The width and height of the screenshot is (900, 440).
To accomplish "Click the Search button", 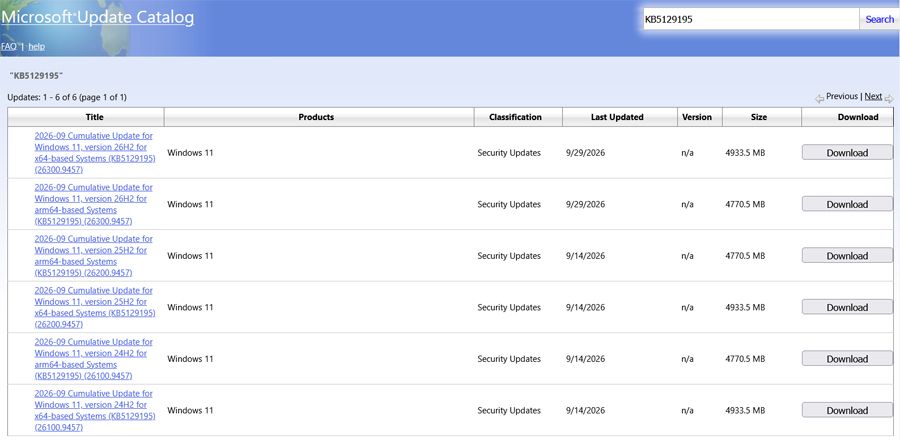I will (x=879, y=19).
